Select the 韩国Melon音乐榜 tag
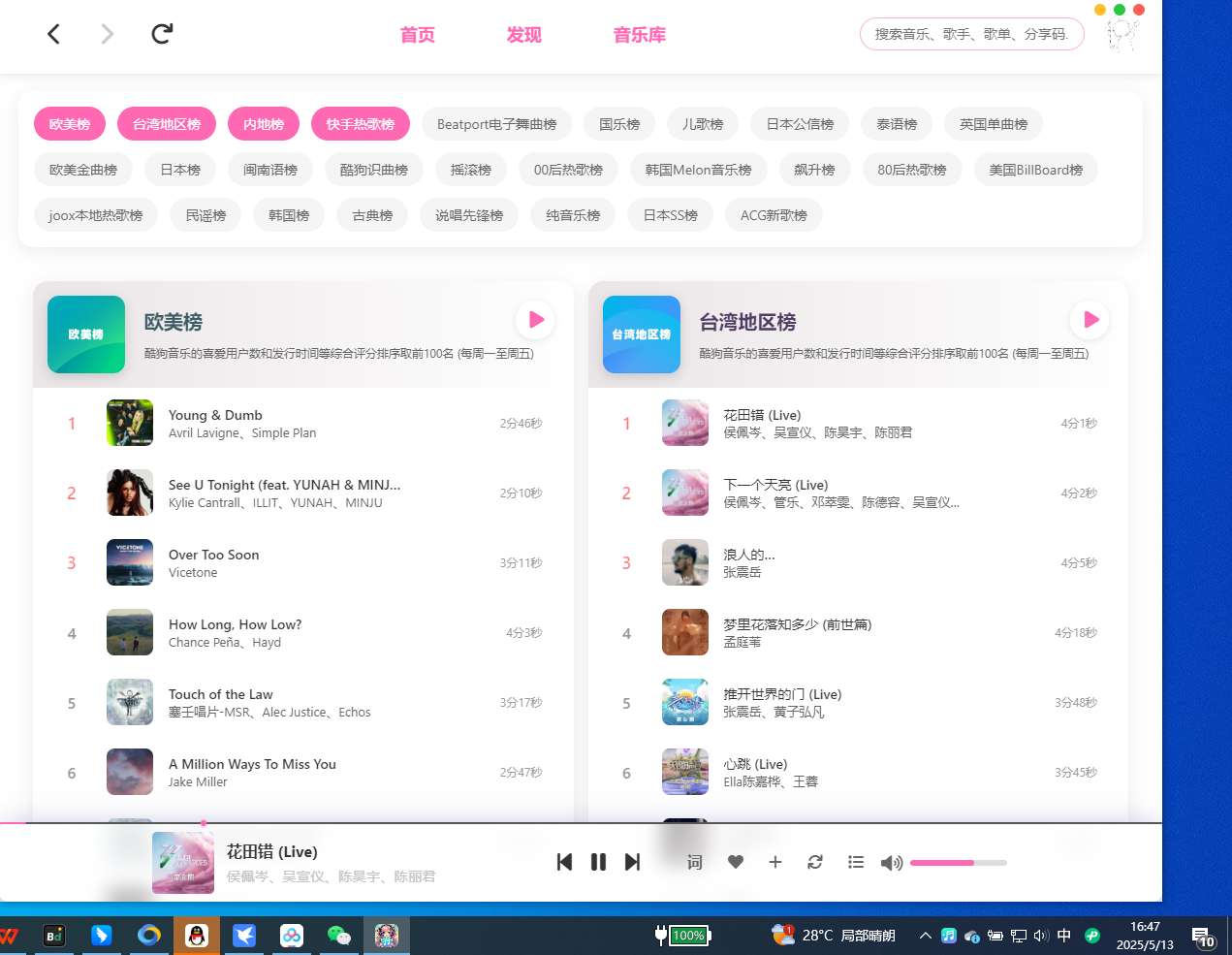This screenshot has width=1232, height=955. point(699,170)
